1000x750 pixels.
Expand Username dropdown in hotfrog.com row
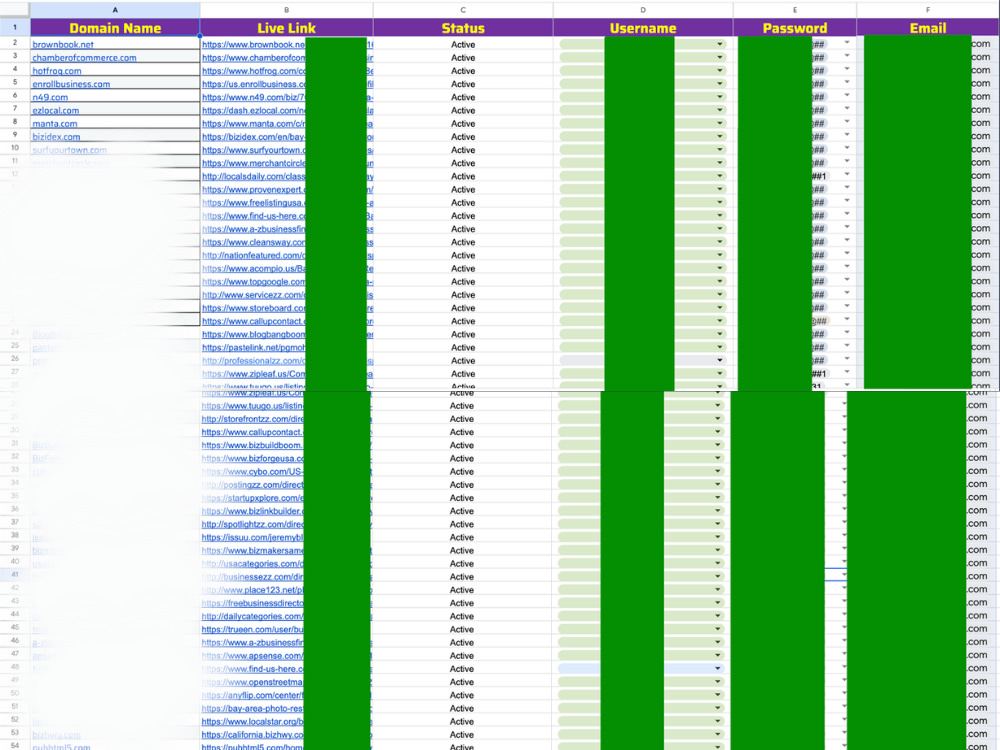[x=719, y=70]
